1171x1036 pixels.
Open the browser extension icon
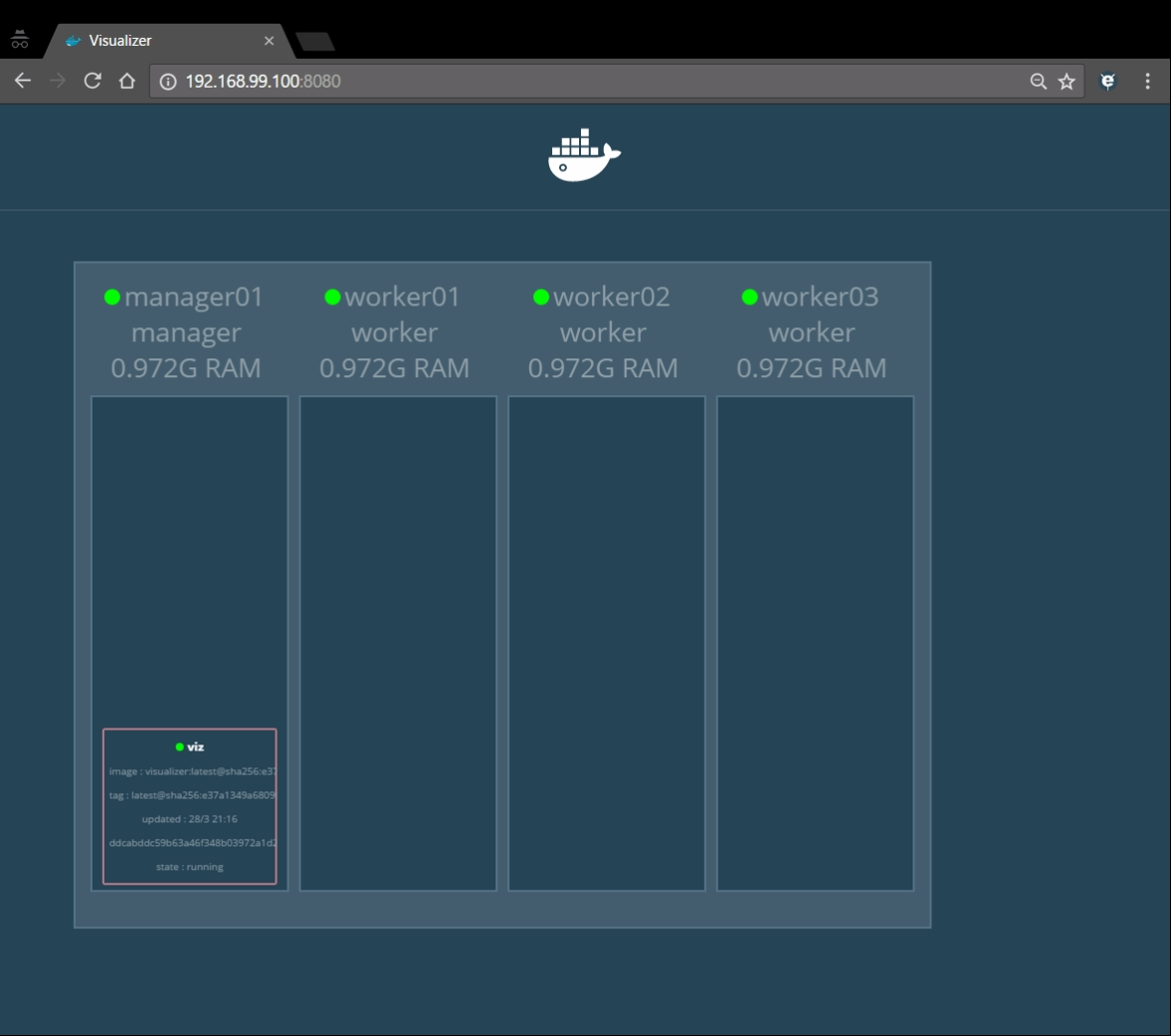click(x=1107, y=82)
